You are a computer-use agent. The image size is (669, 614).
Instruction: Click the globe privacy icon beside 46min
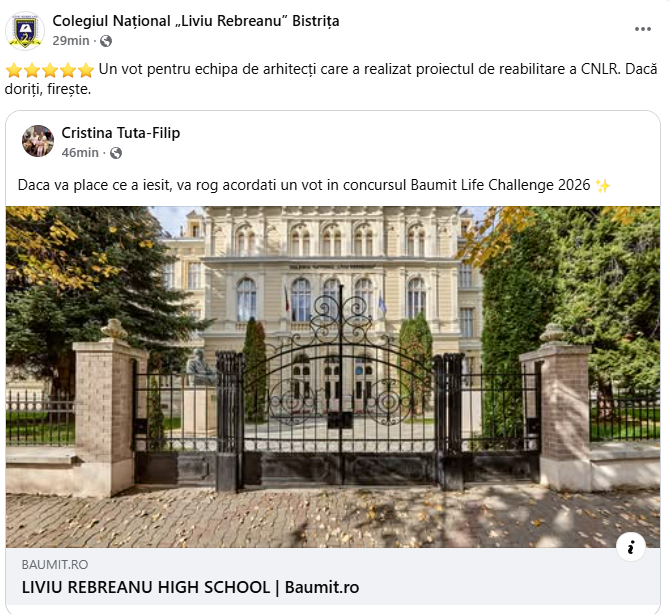[116, 153]
